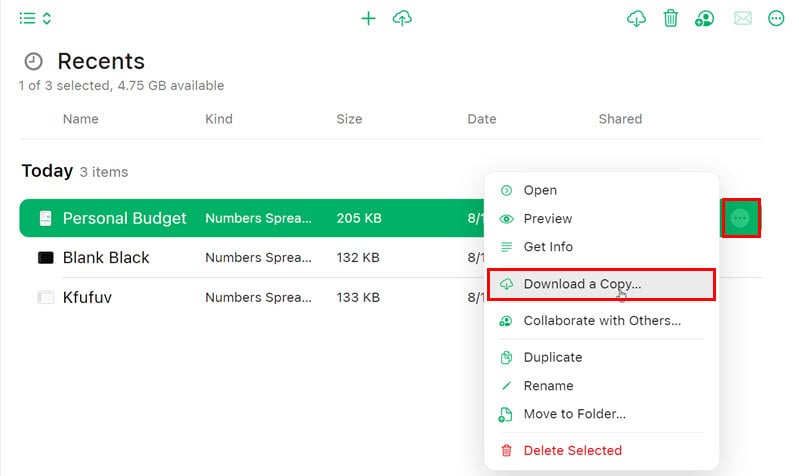Open the list view options dropdown
Screen dimensions: 799x476
(x=35, y=18)
